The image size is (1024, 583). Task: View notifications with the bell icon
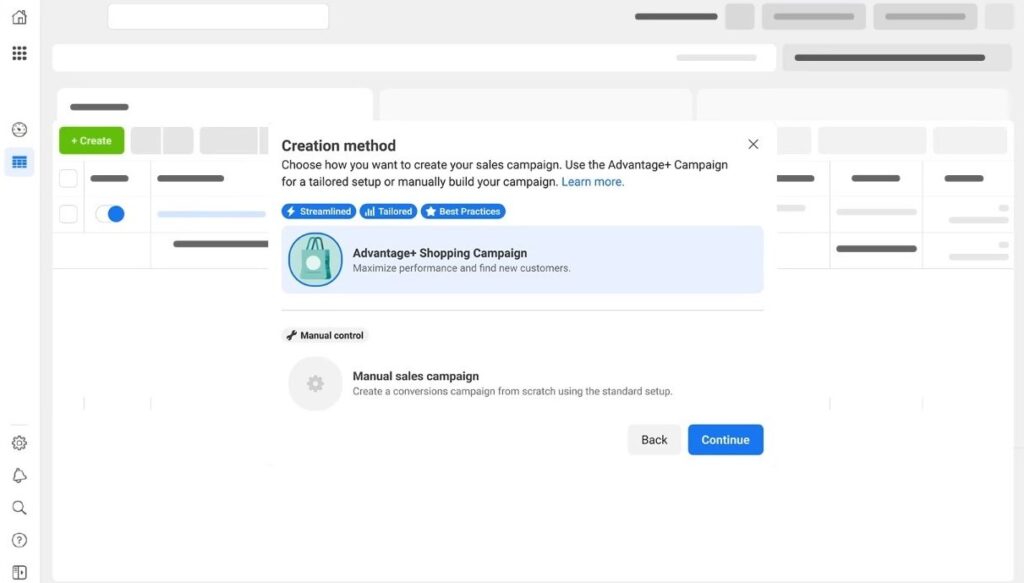click(x=20, y=475)
